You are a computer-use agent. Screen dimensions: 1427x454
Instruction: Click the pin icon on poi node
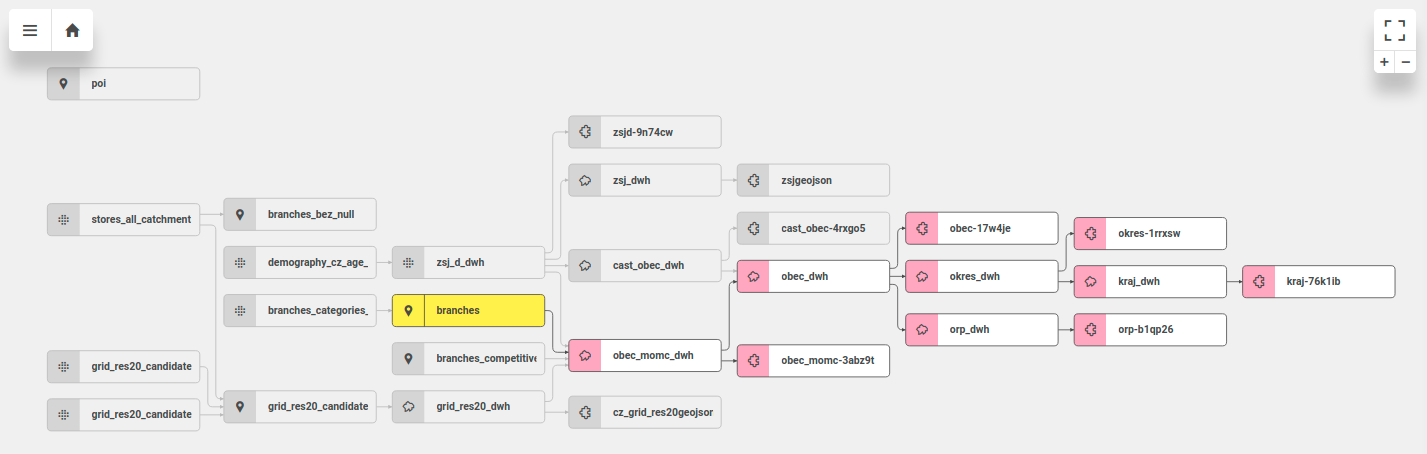coord(63,84)
